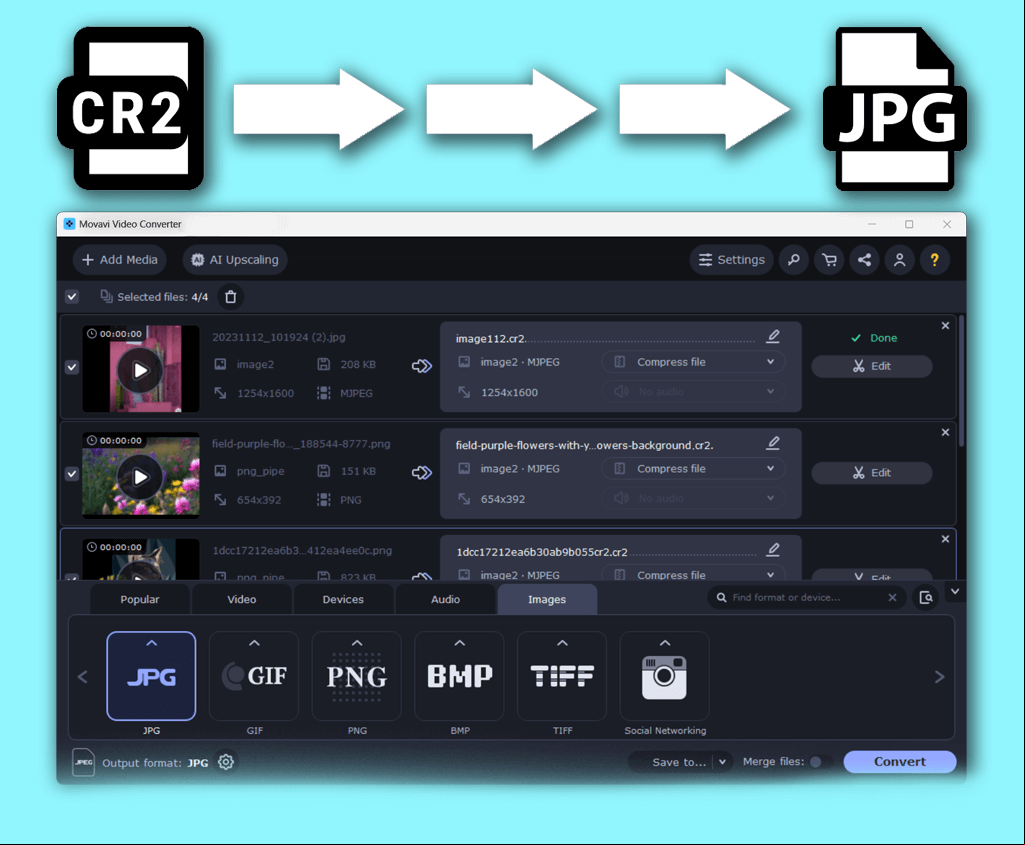Delete selected files with trash icon
This screenshot has height=845, width=1025.
point(231,297)
